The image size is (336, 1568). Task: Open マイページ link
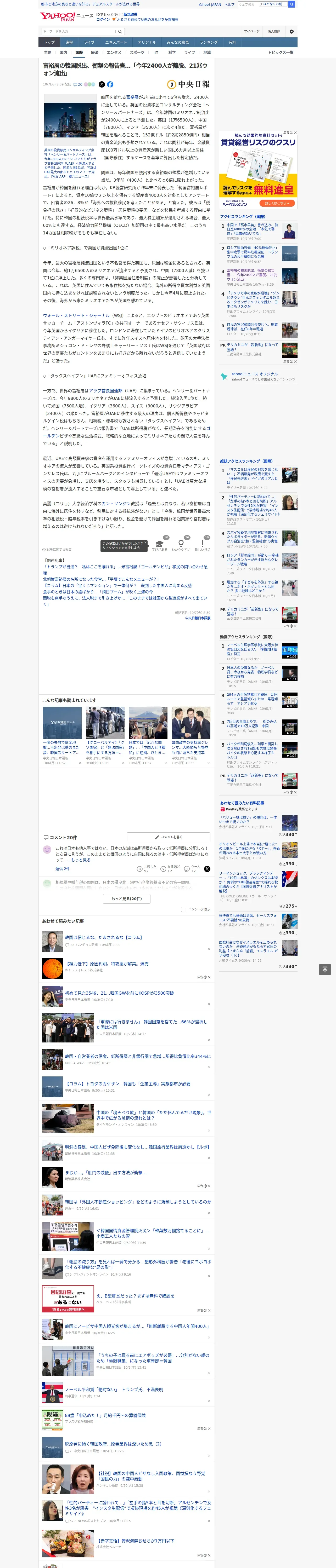pyautogui.click(x=252, y=31)
